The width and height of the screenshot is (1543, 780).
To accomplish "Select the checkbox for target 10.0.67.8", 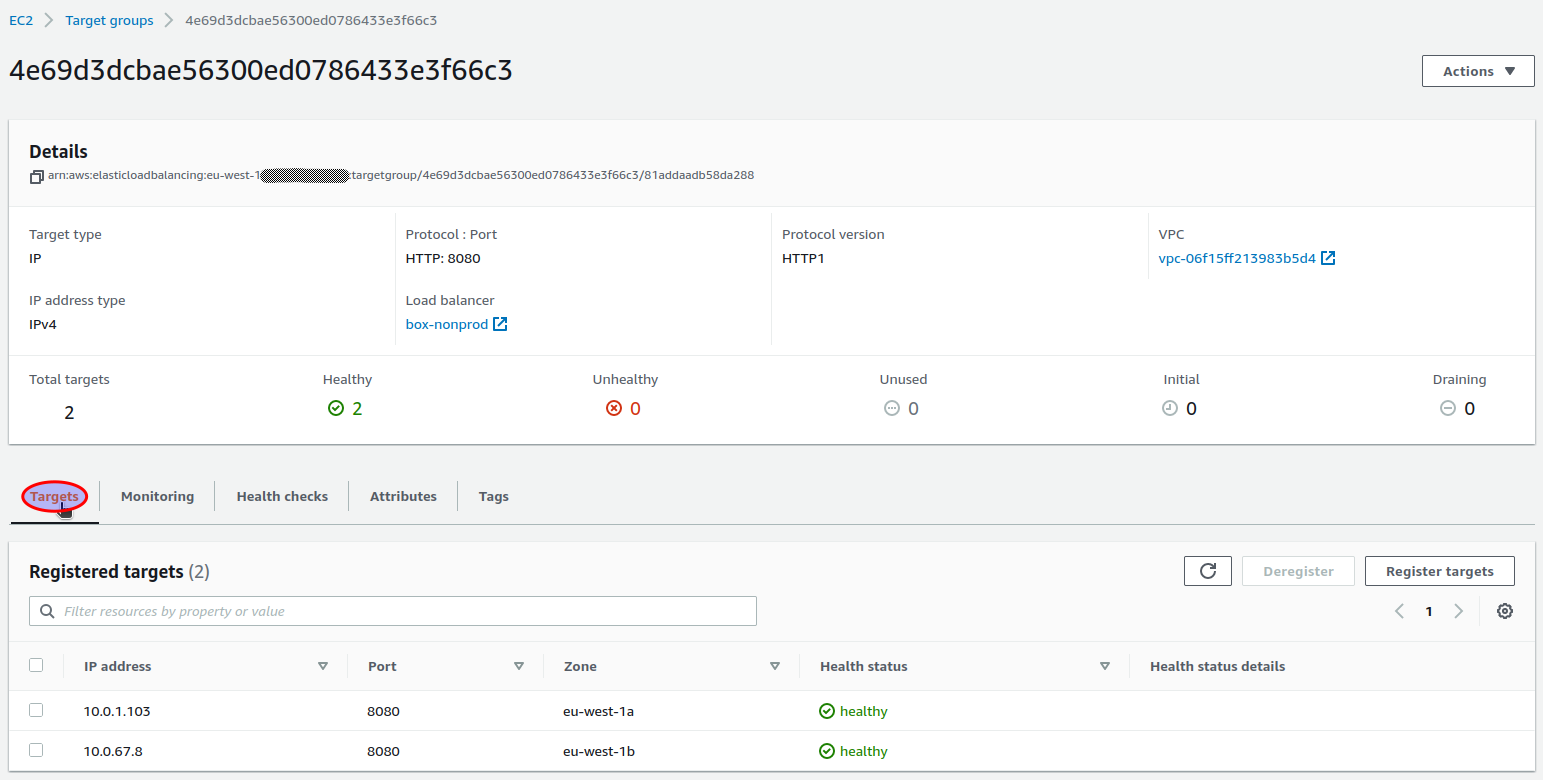I will [x=36, y=750].
